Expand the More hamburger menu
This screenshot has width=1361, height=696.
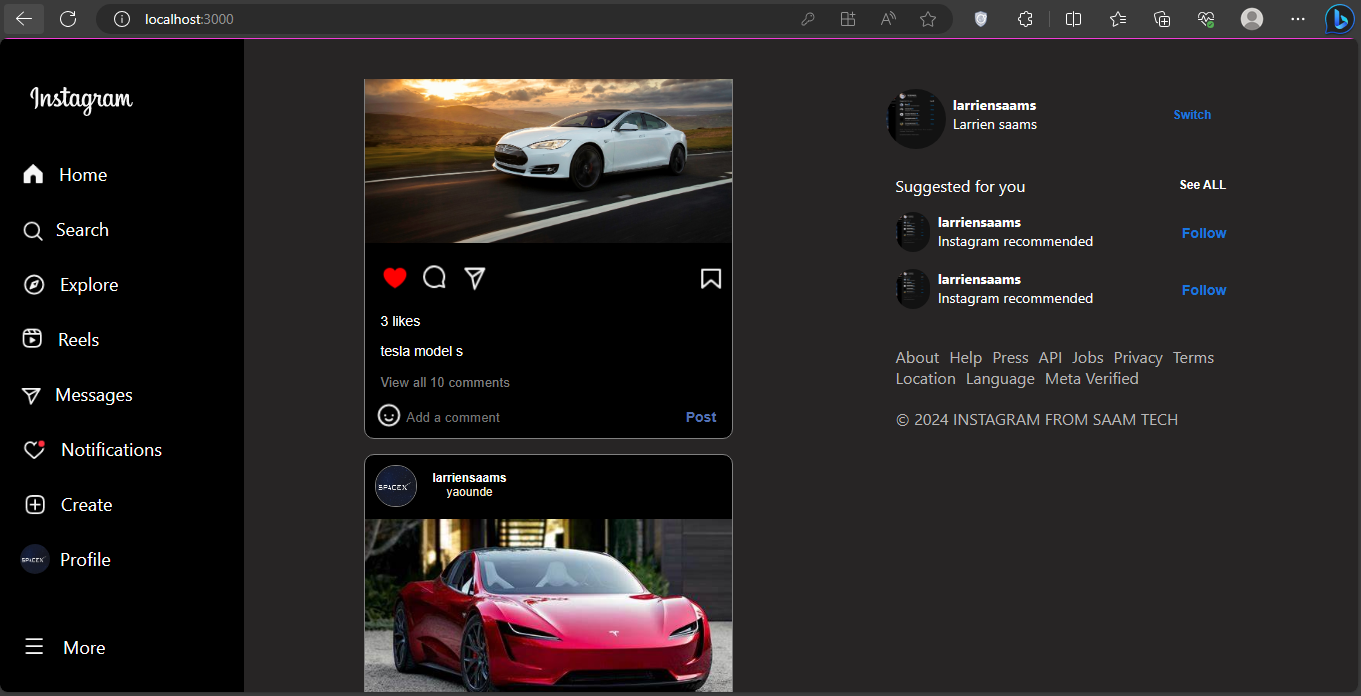pyautogui.click(x=65, y=648)
